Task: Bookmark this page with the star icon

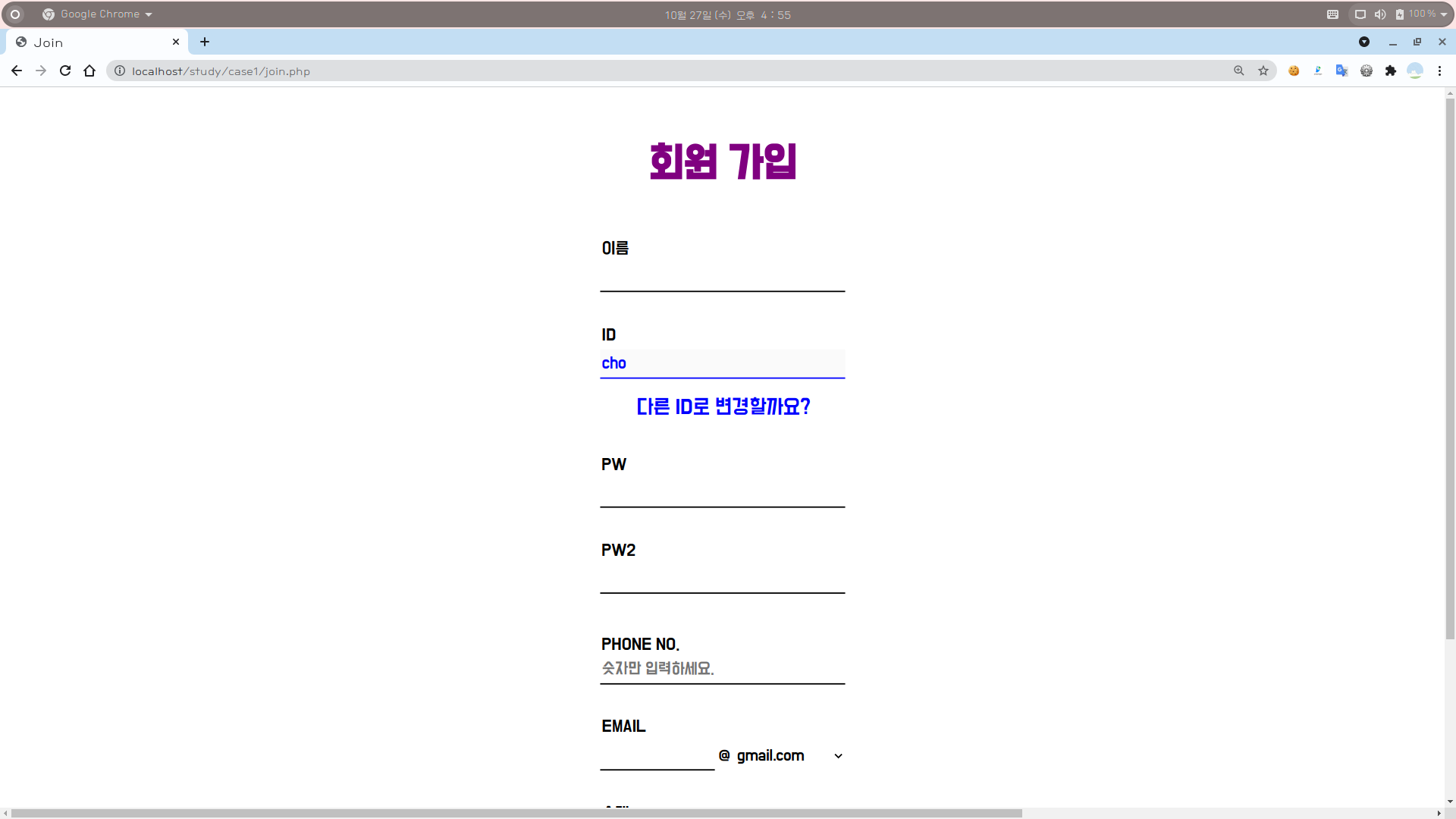Action: 1263,71
